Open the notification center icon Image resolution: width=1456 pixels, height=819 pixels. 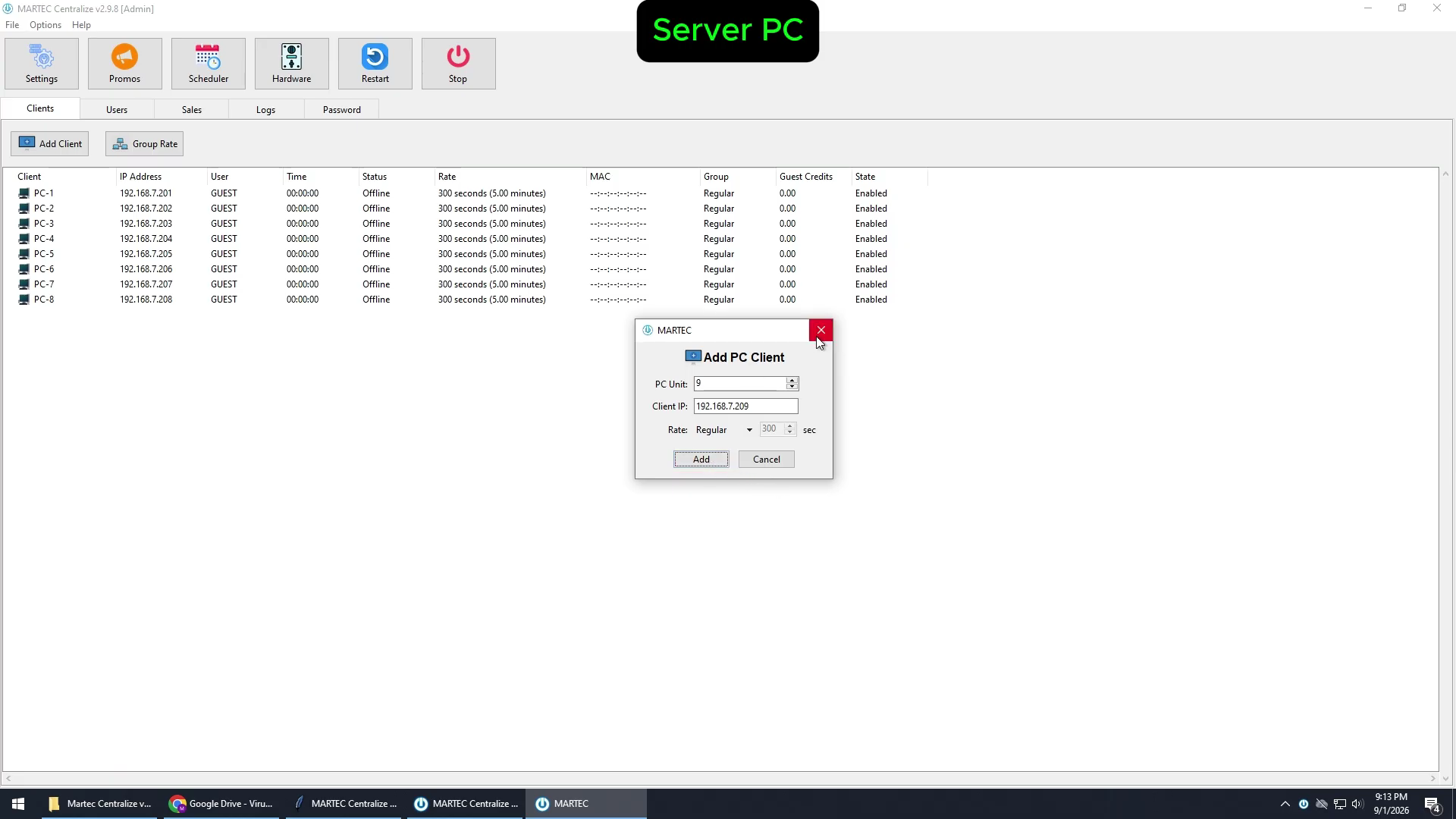pyautogui.click(x=1432, y=805)
